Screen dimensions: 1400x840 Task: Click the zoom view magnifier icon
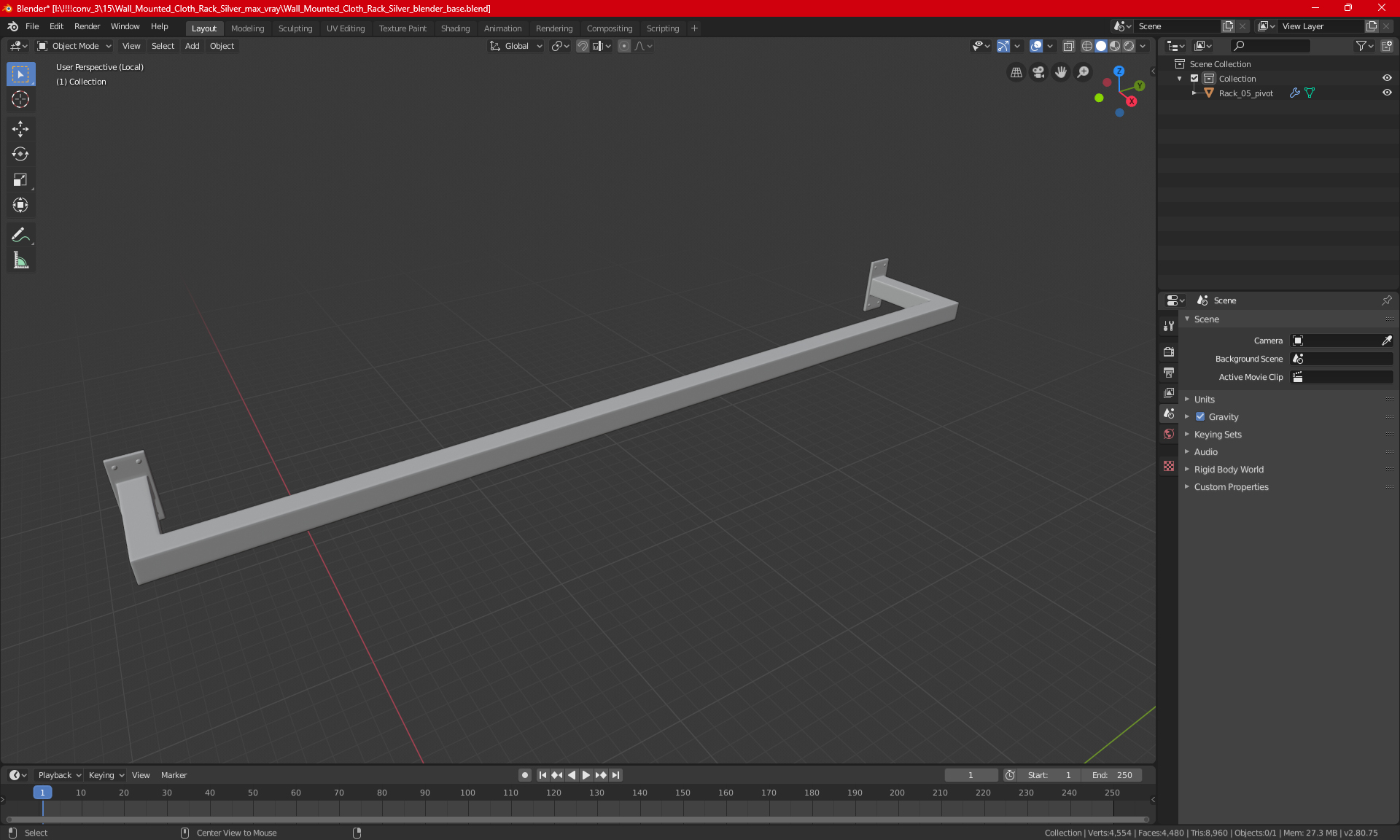(x=1084, y=72)
